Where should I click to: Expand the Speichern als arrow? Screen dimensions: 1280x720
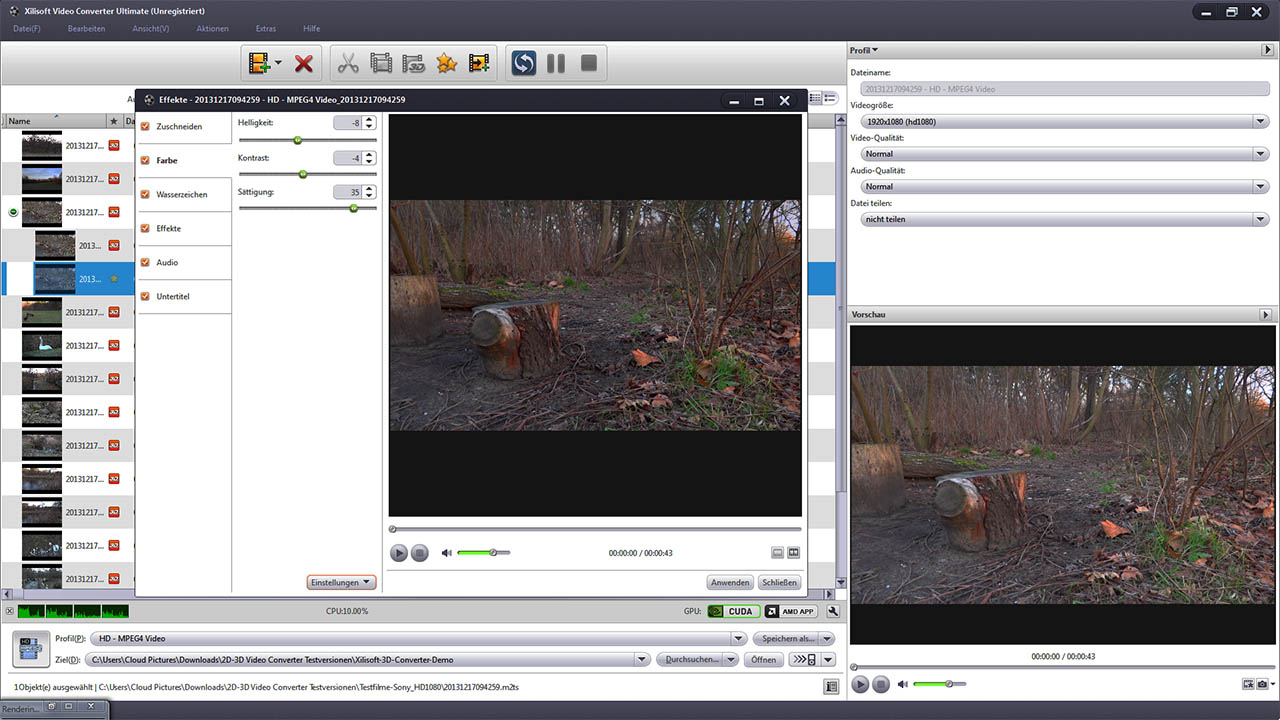click(x=827, y=638)
